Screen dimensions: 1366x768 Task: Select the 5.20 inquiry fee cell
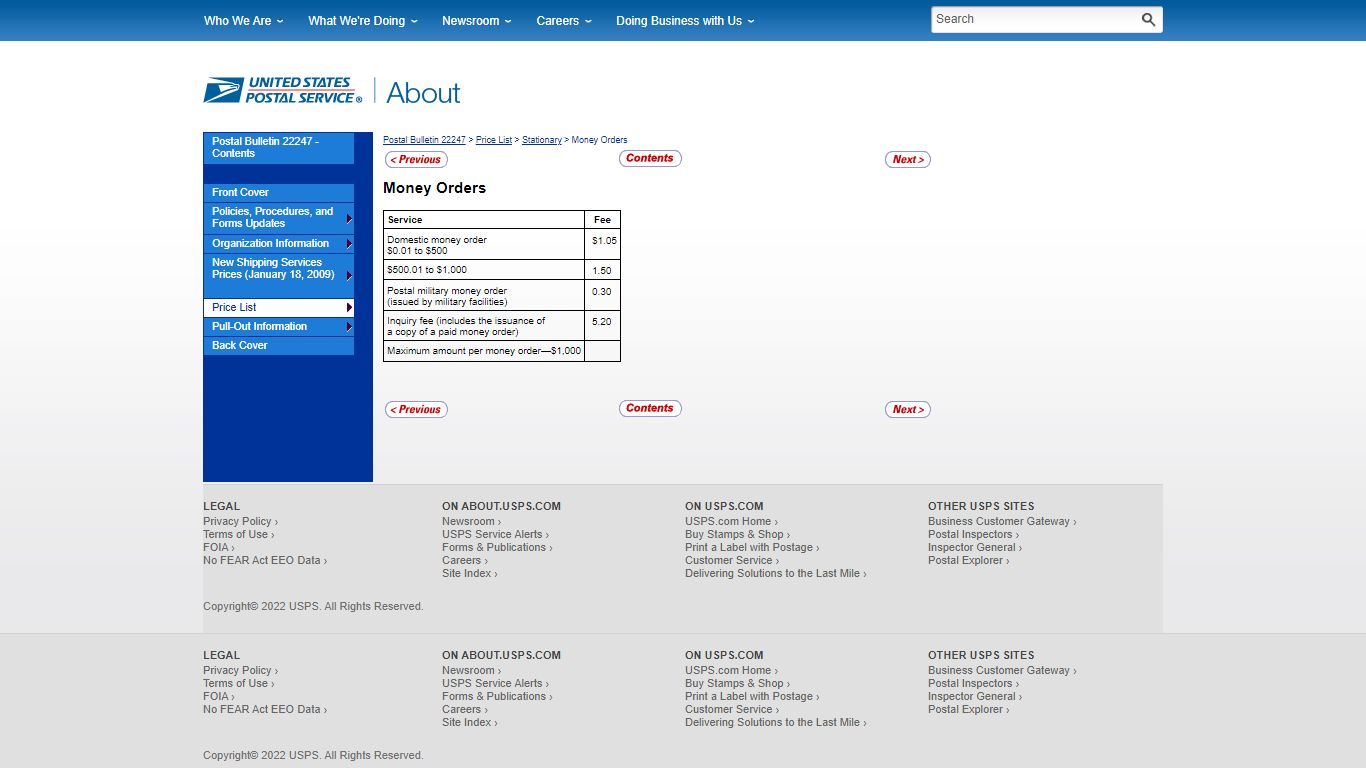603,326
